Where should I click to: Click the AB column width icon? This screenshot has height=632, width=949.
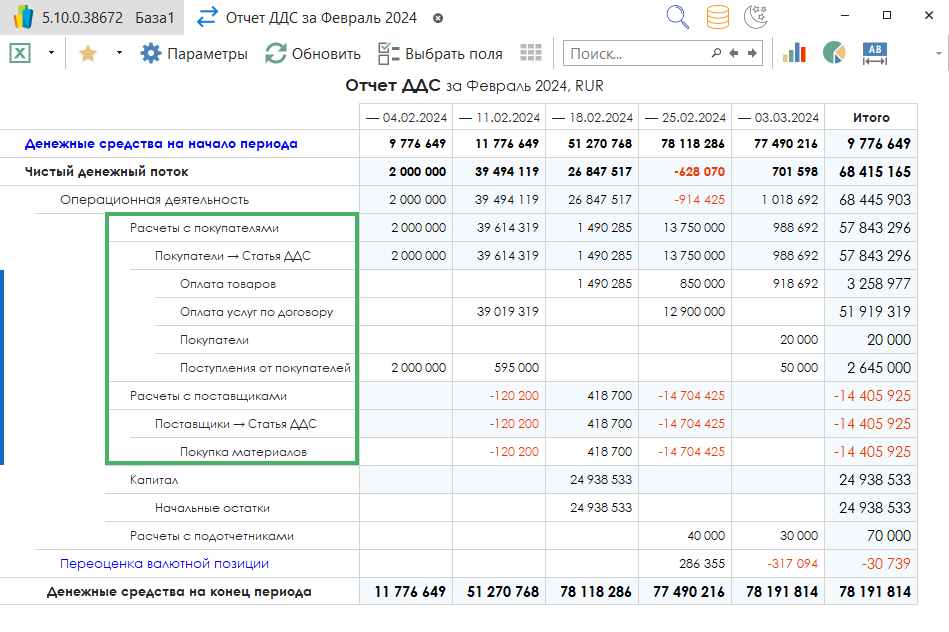875,54
